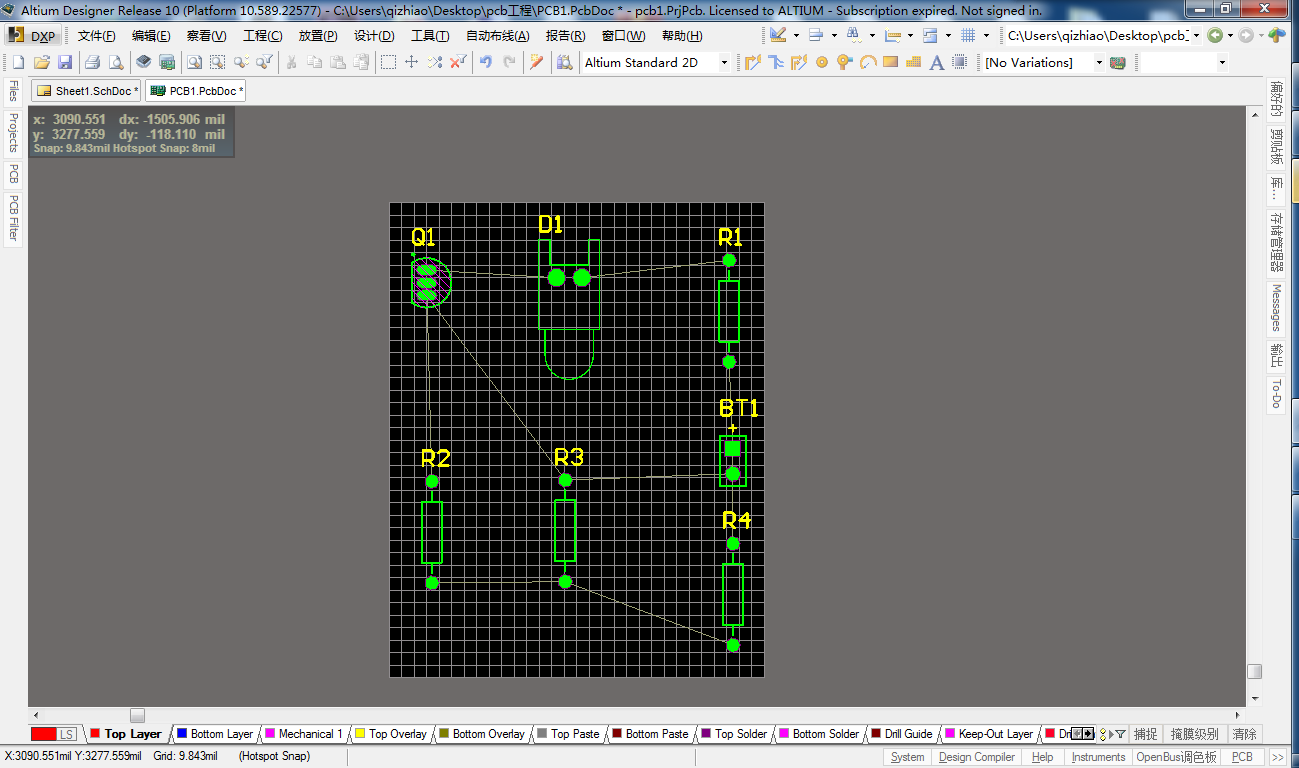Select the Place Fill tool icon

[x=890, y=62]
